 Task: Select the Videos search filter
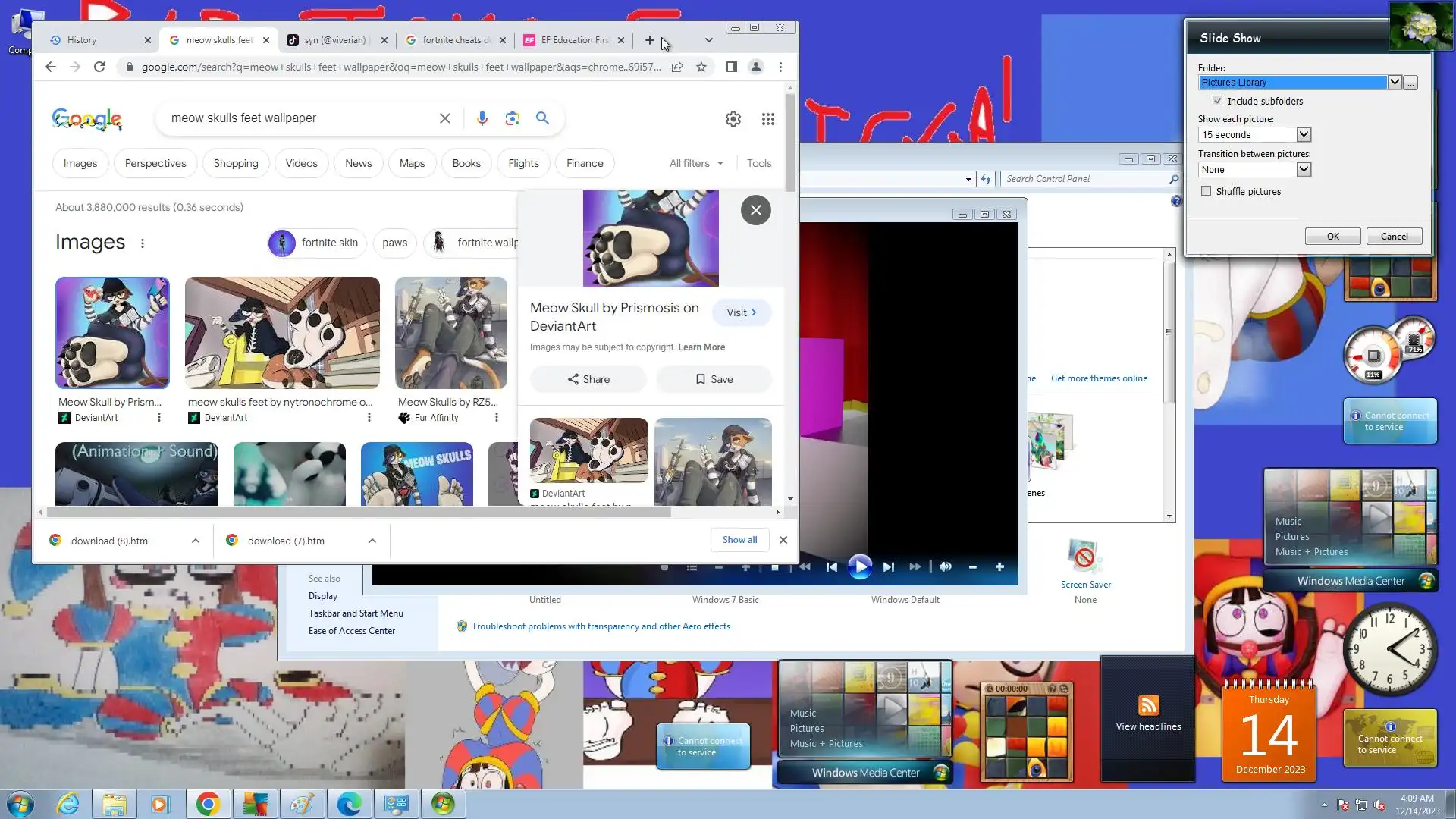301,163
